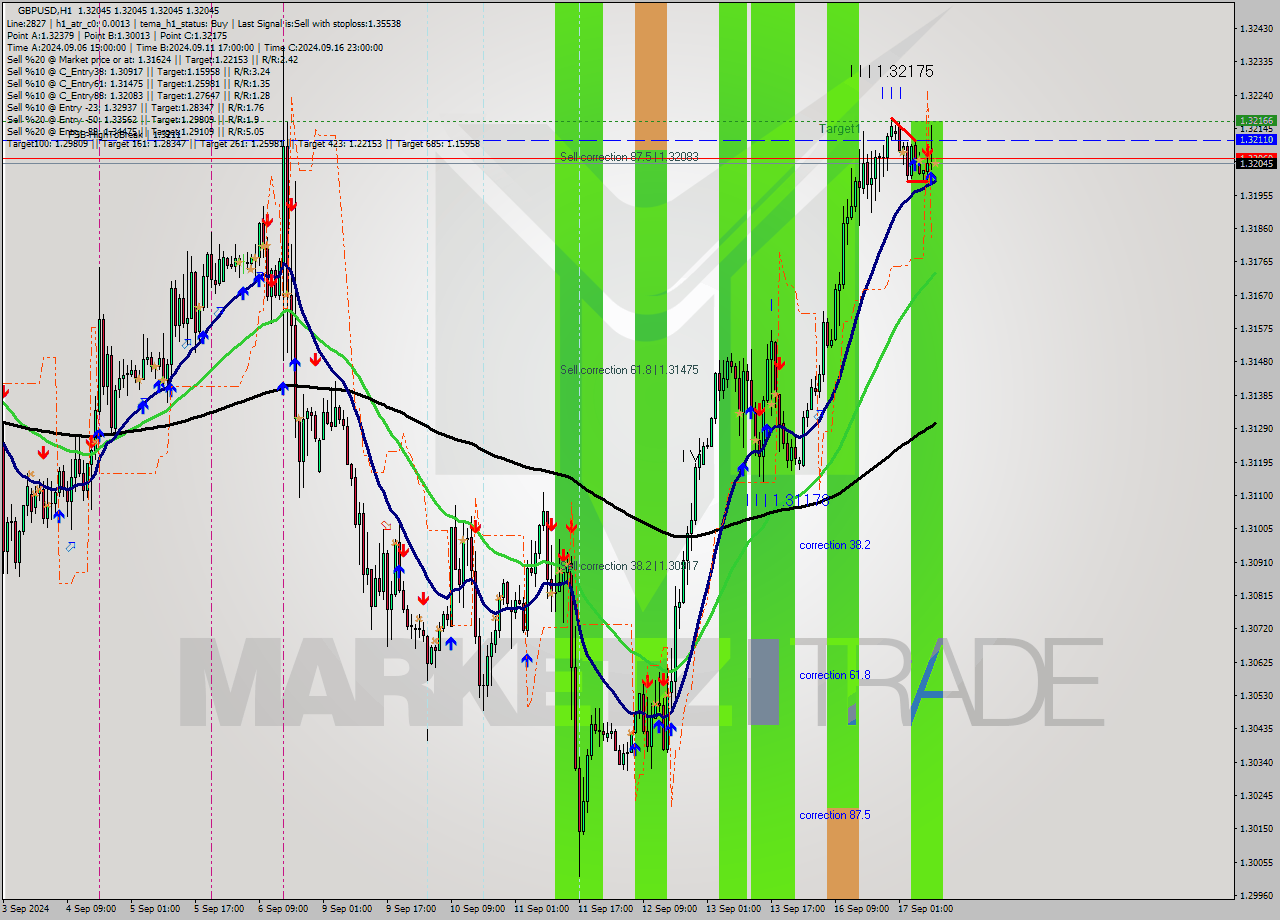This screenshot has width=1280, height=920.
Task: Click the gray-blue rectangle near 'correction 61.8'
Action: (x=764, y=682)
